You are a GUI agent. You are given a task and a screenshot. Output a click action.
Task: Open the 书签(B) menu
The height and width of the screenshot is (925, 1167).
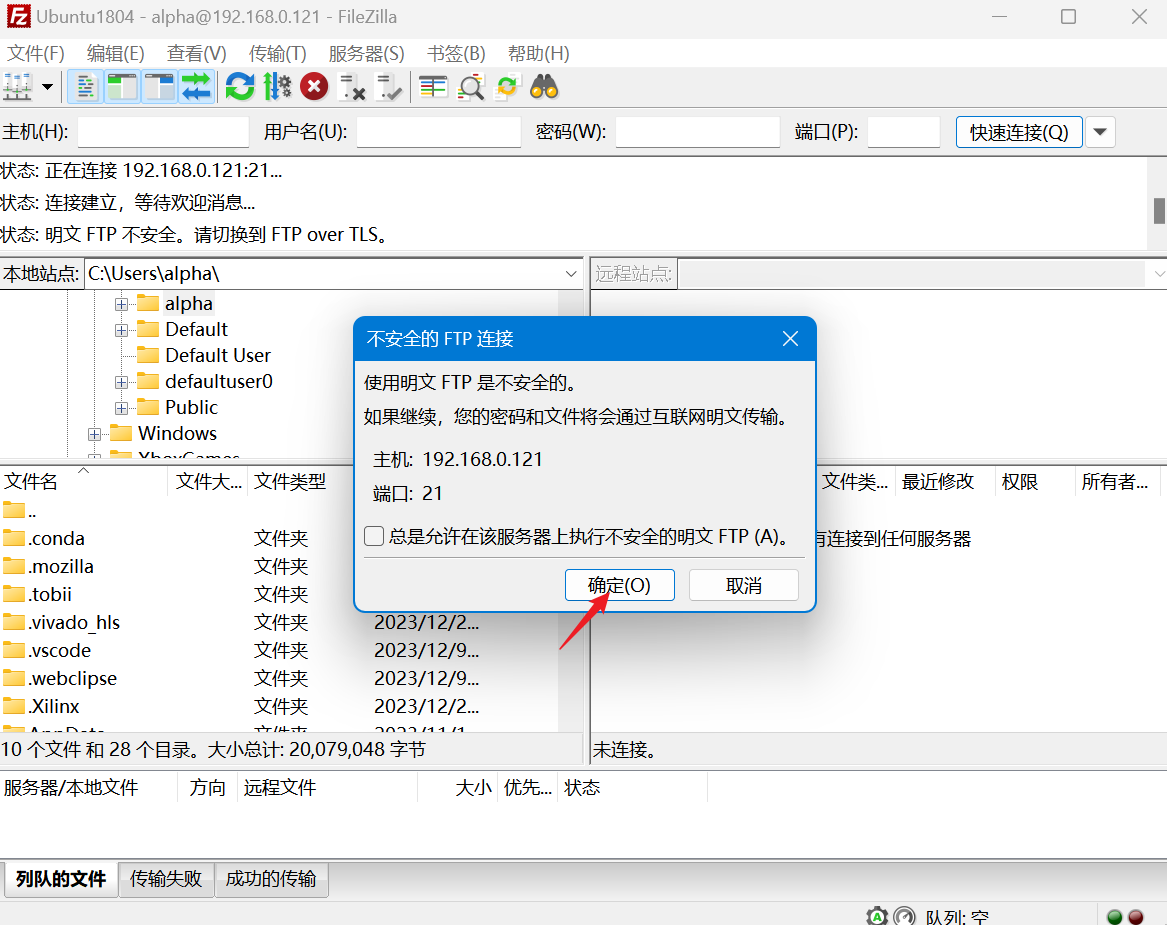click(456, 54)
